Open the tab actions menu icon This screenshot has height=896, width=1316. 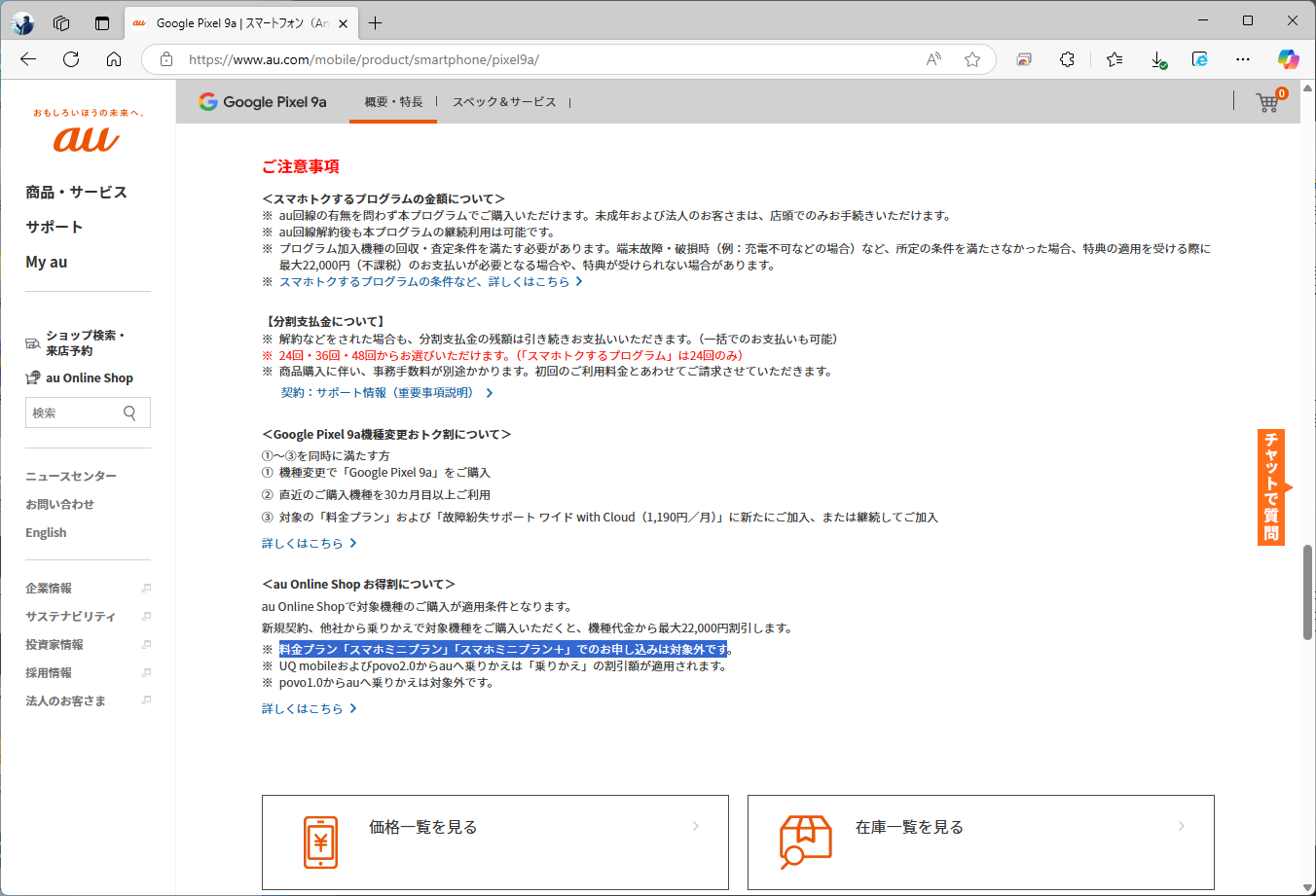click(102, 22)
